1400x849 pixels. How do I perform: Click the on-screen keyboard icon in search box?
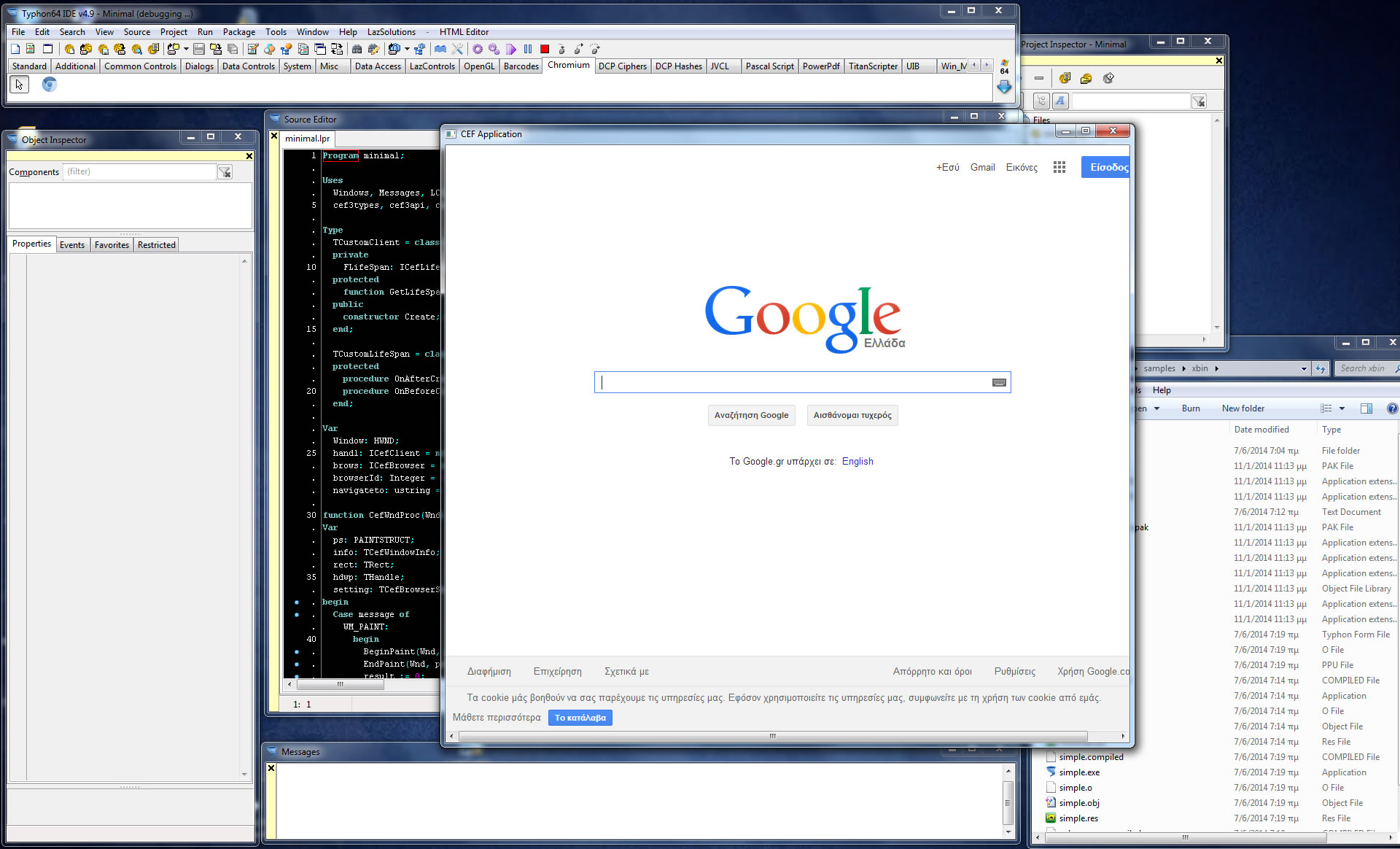999,382
